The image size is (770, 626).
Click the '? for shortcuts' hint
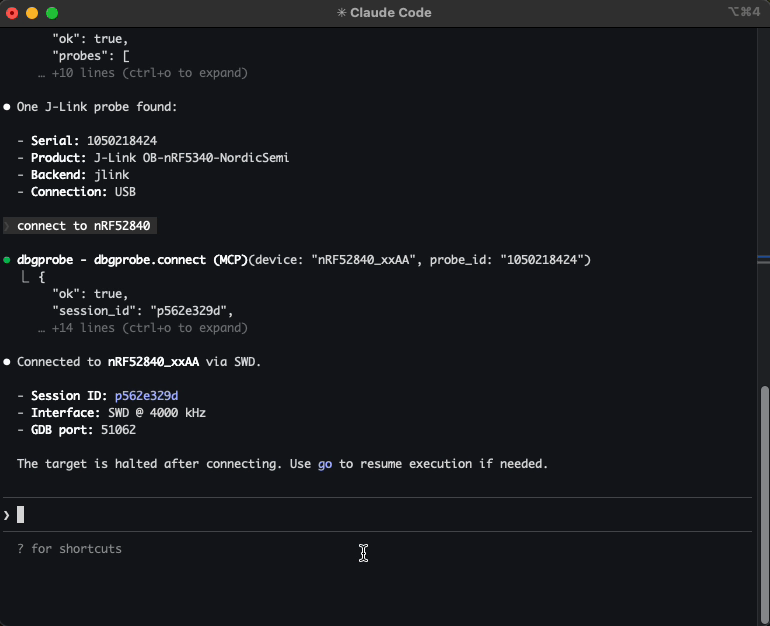69,549
